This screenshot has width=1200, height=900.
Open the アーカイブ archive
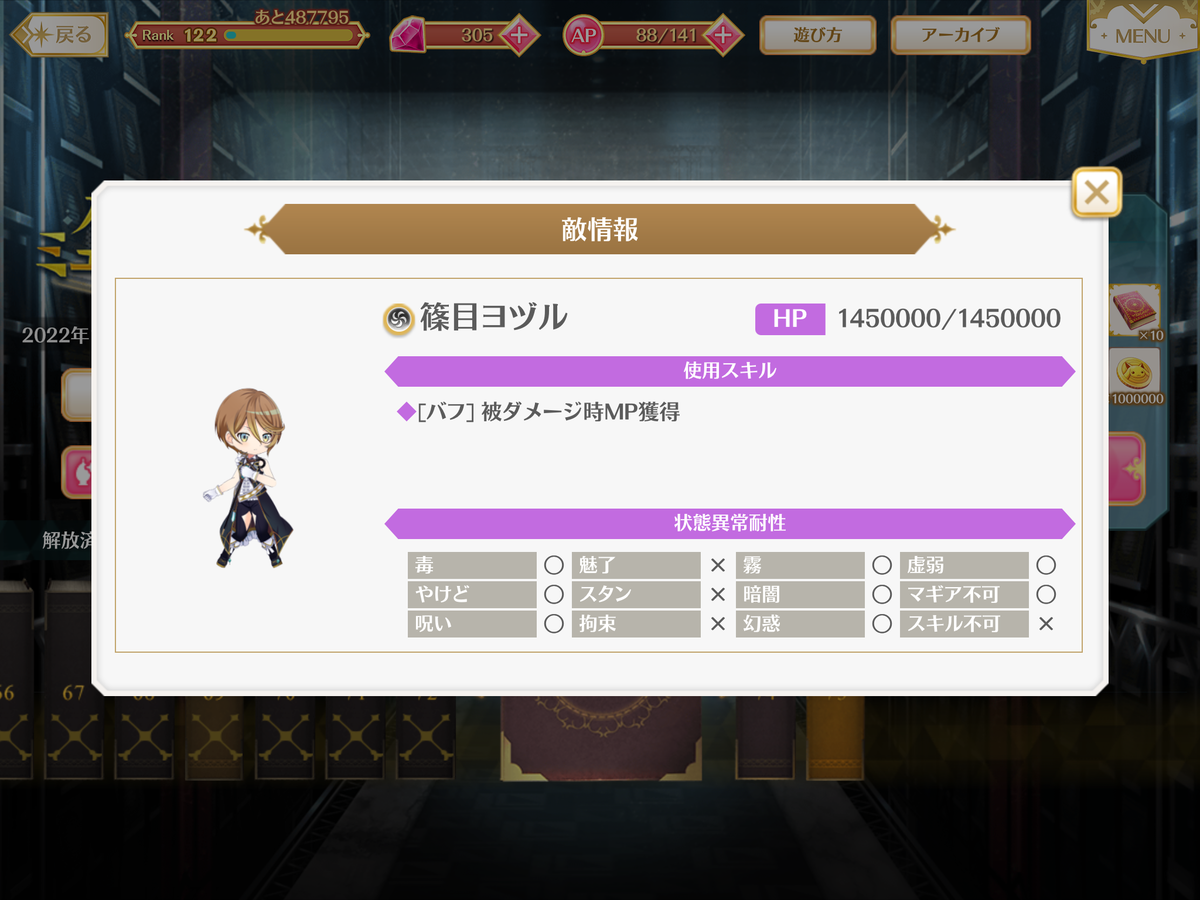tap(960, 35)
